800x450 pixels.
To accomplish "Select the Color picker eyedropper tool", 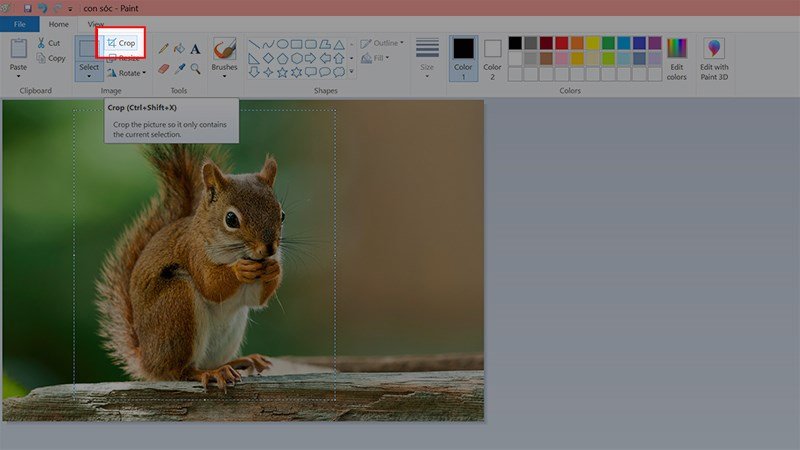I will tap(179, 68).
